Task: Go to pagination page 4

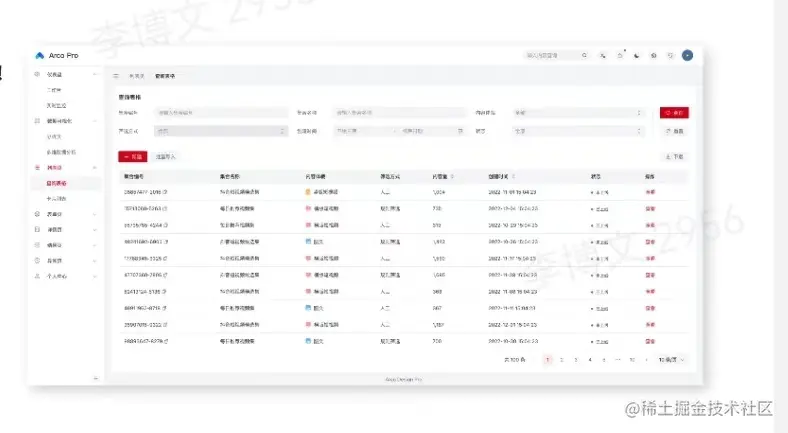Action: pyautogui.click(x=589, y=360)
